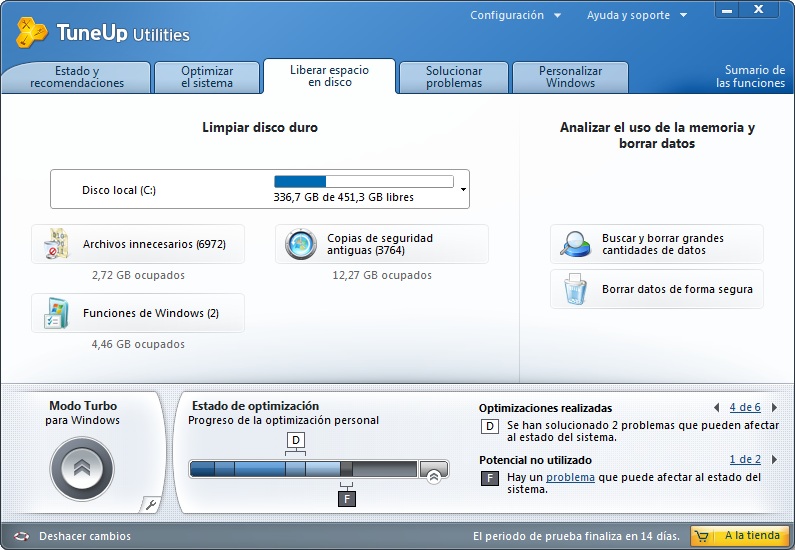Click the trial period ends in 14 días text
The image size is (795, 550).
point(576,536)
